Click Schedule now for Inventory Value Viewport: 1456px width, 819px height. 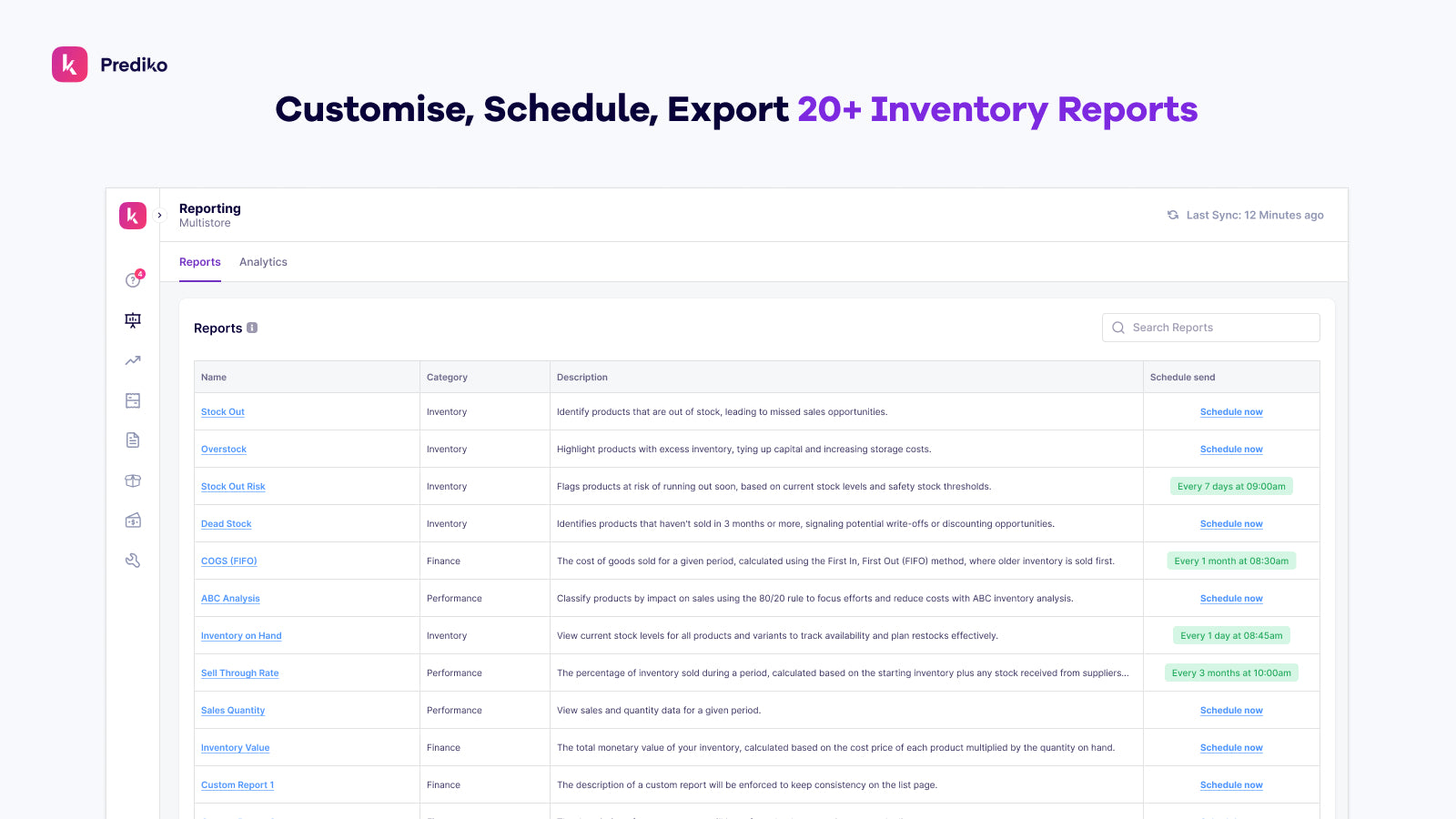(1231, 748)
